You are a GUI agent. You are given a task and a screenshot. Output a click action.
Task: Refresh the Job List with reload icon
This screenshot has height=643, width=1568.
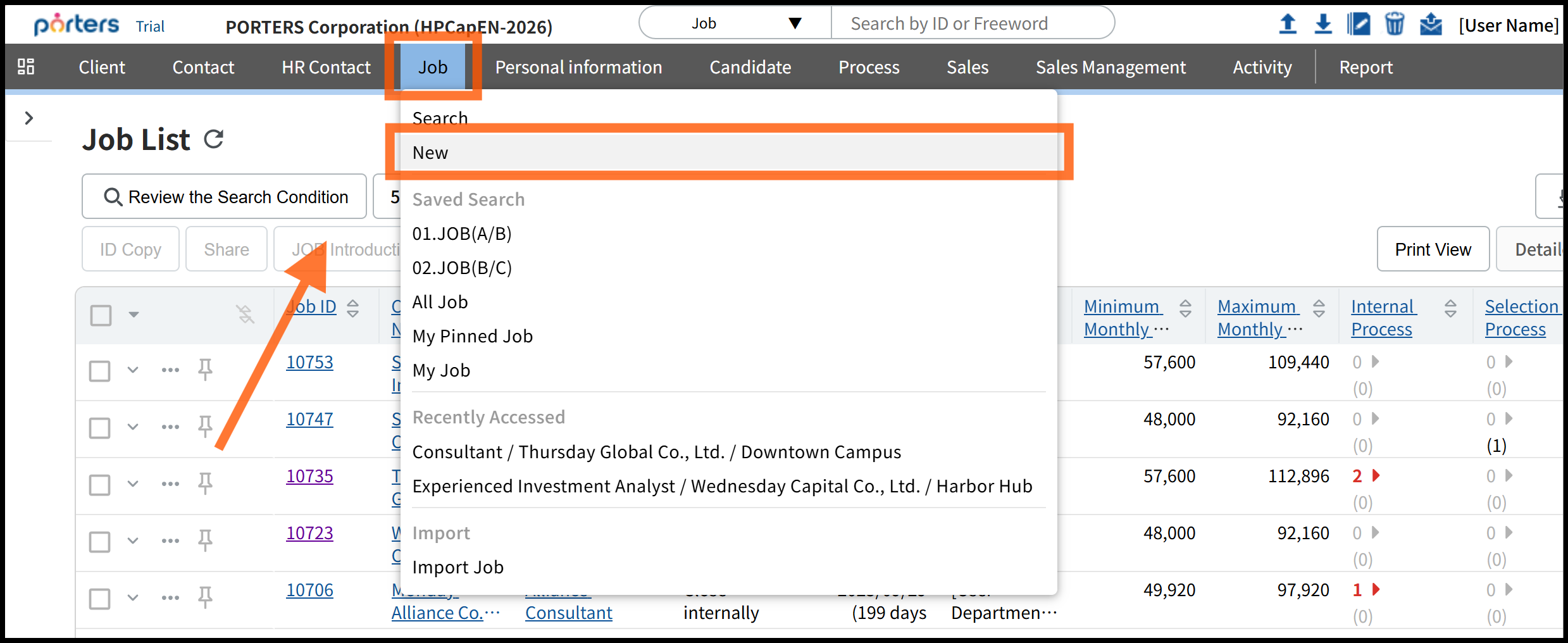click(x=214, y=139)
